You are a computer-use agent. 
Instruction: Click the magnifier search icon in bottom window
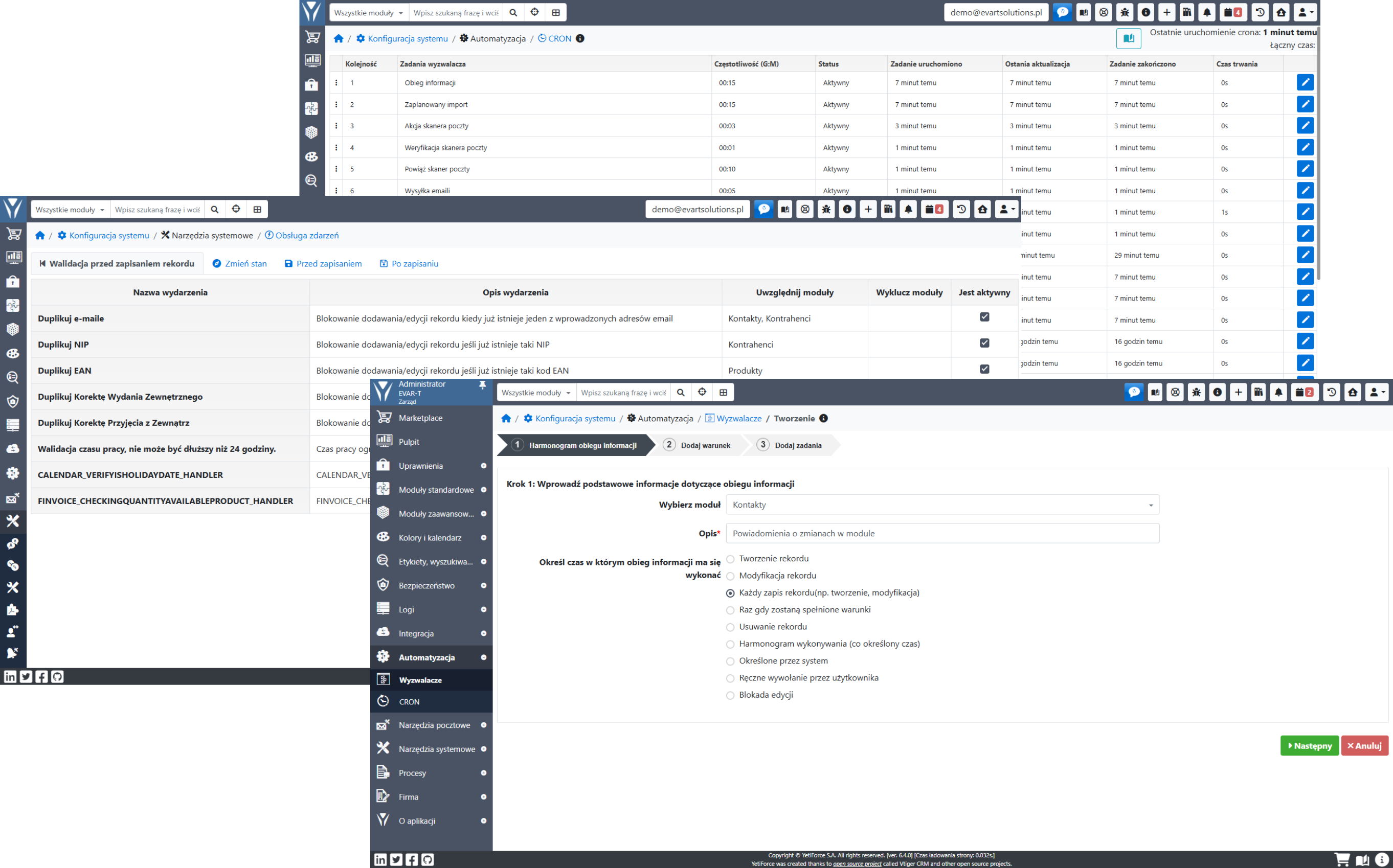point(681,392)
